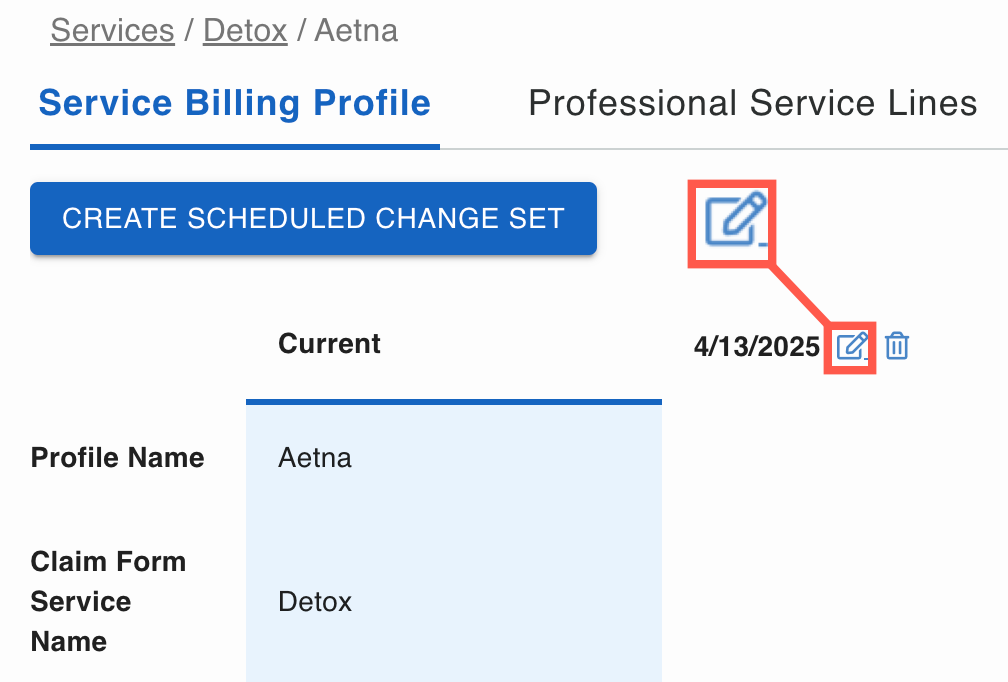
Task: Click the enlarged pencil edit icon callout
Action: [734, 220]
